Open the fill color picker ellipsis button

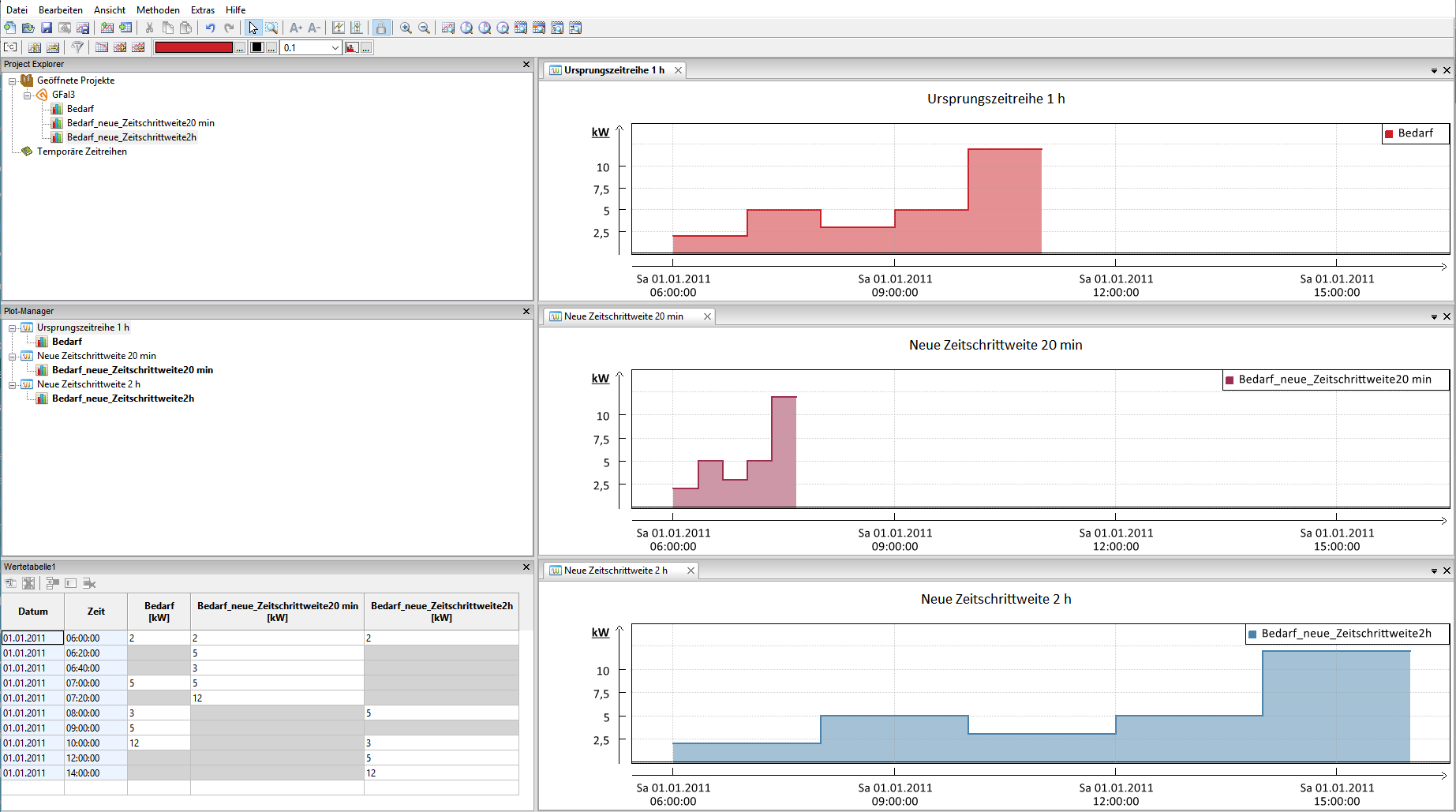tap(240, 47)
